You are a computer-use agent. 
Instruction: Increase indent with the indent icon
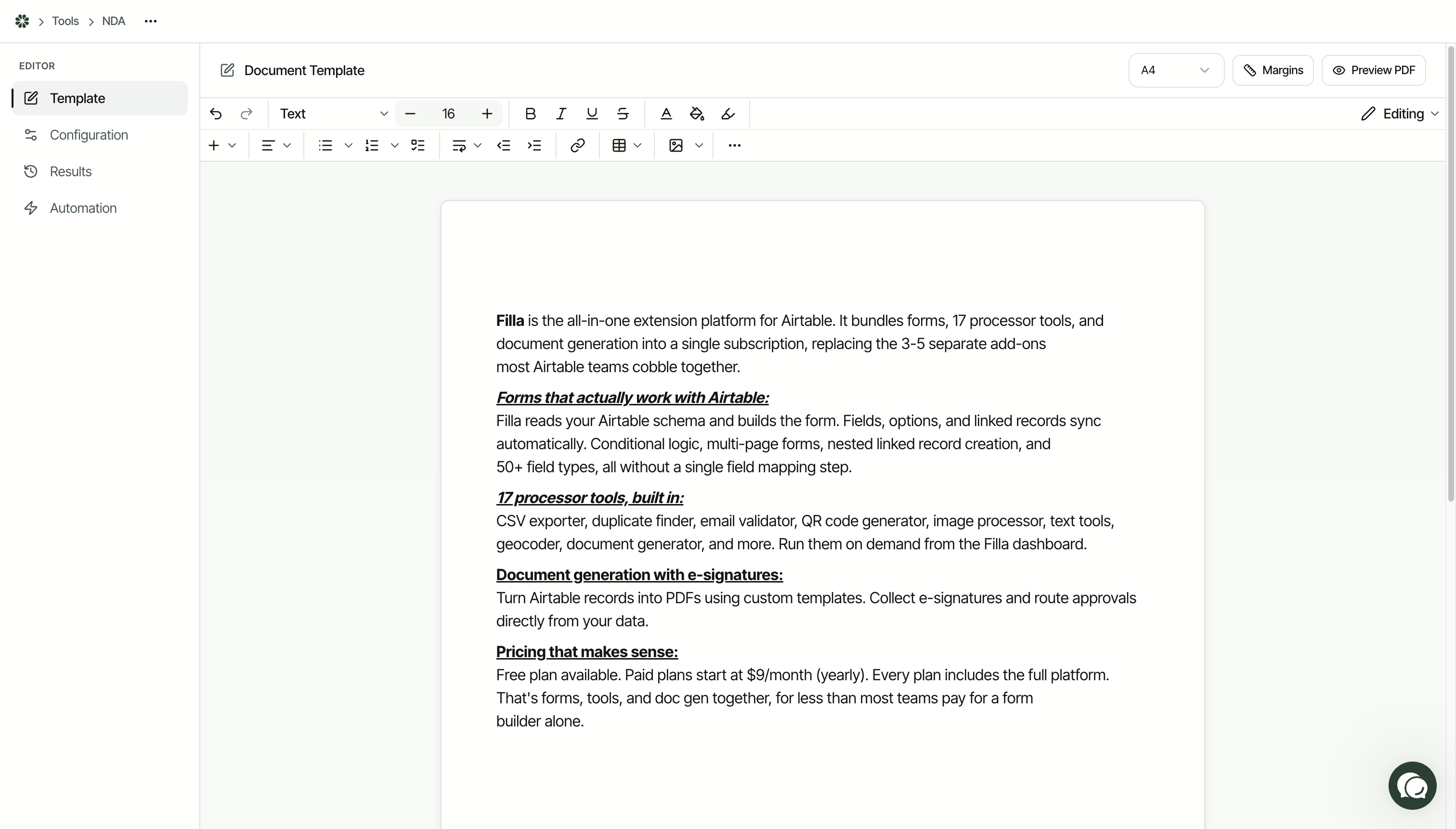click(x=534, y=145)
